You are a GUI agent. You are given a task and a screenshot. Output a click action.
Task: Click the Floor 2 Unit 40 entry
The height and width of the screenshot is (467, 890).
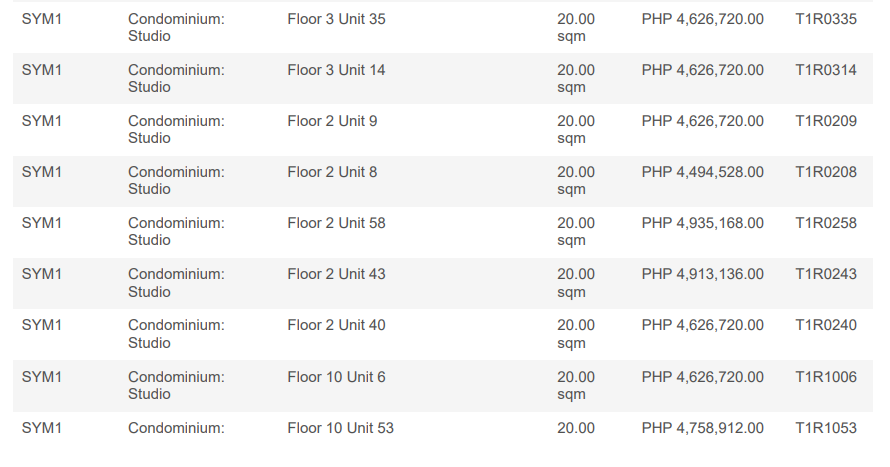[x=336, y=325]
